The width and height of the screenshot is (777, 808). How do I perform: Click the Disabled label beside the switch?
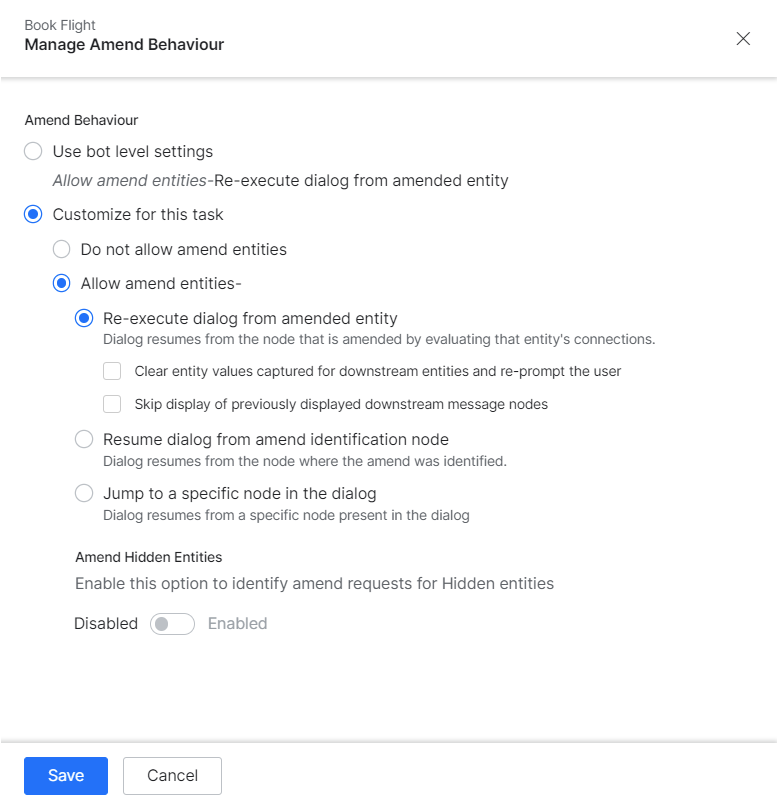pos(106,624)
